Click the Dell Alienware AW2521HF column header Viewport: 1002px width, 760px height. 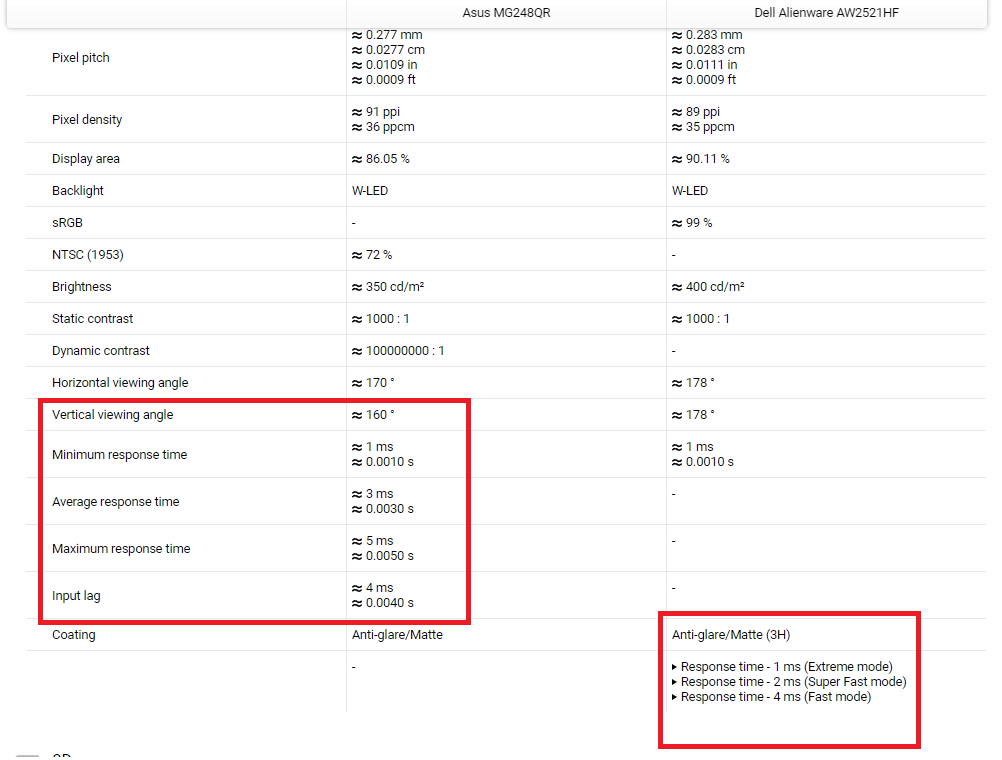click(x=826, y=13)
